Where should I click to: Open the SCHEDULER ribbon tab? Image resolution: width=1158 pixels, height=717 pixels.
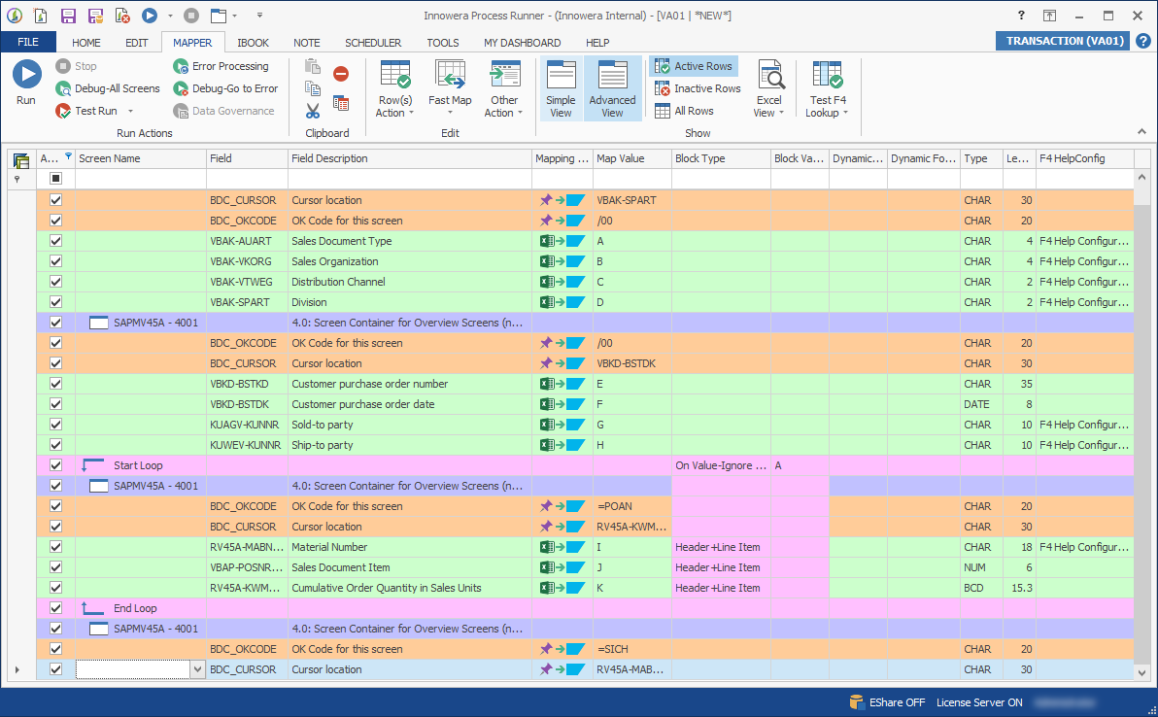point(373,43)
